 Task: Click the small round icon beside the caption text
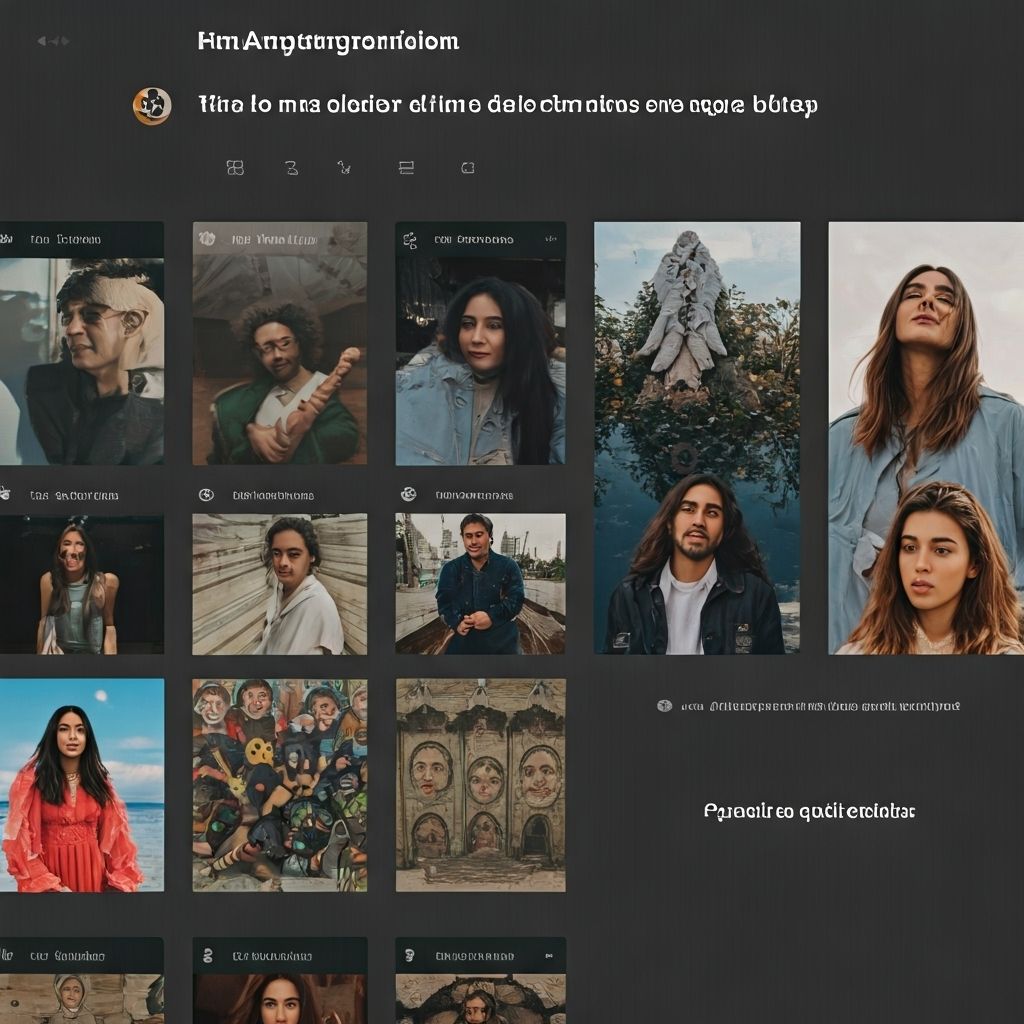pyautogui.click(x=664, y=706)
